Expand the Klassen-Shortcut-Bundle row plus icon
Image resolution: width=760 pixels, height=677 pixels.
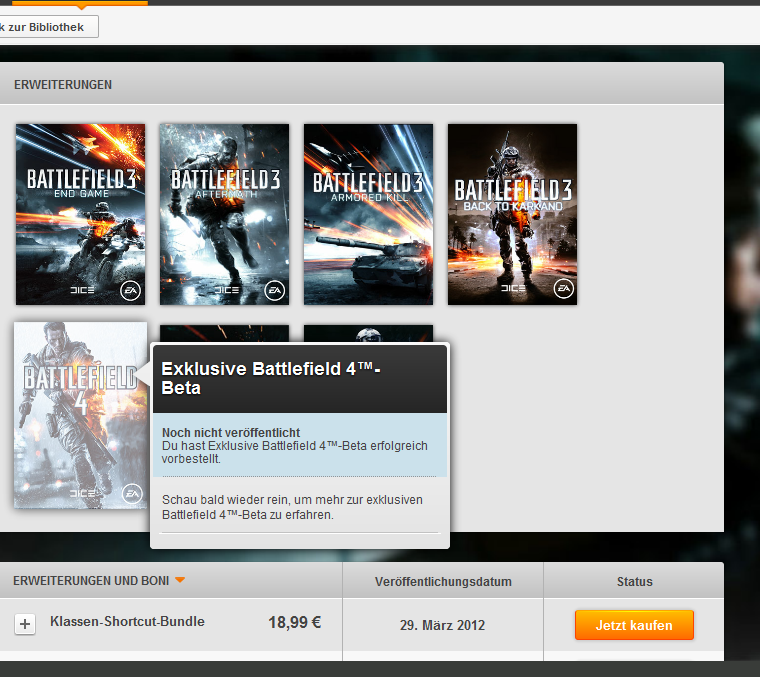pos(25,624)
